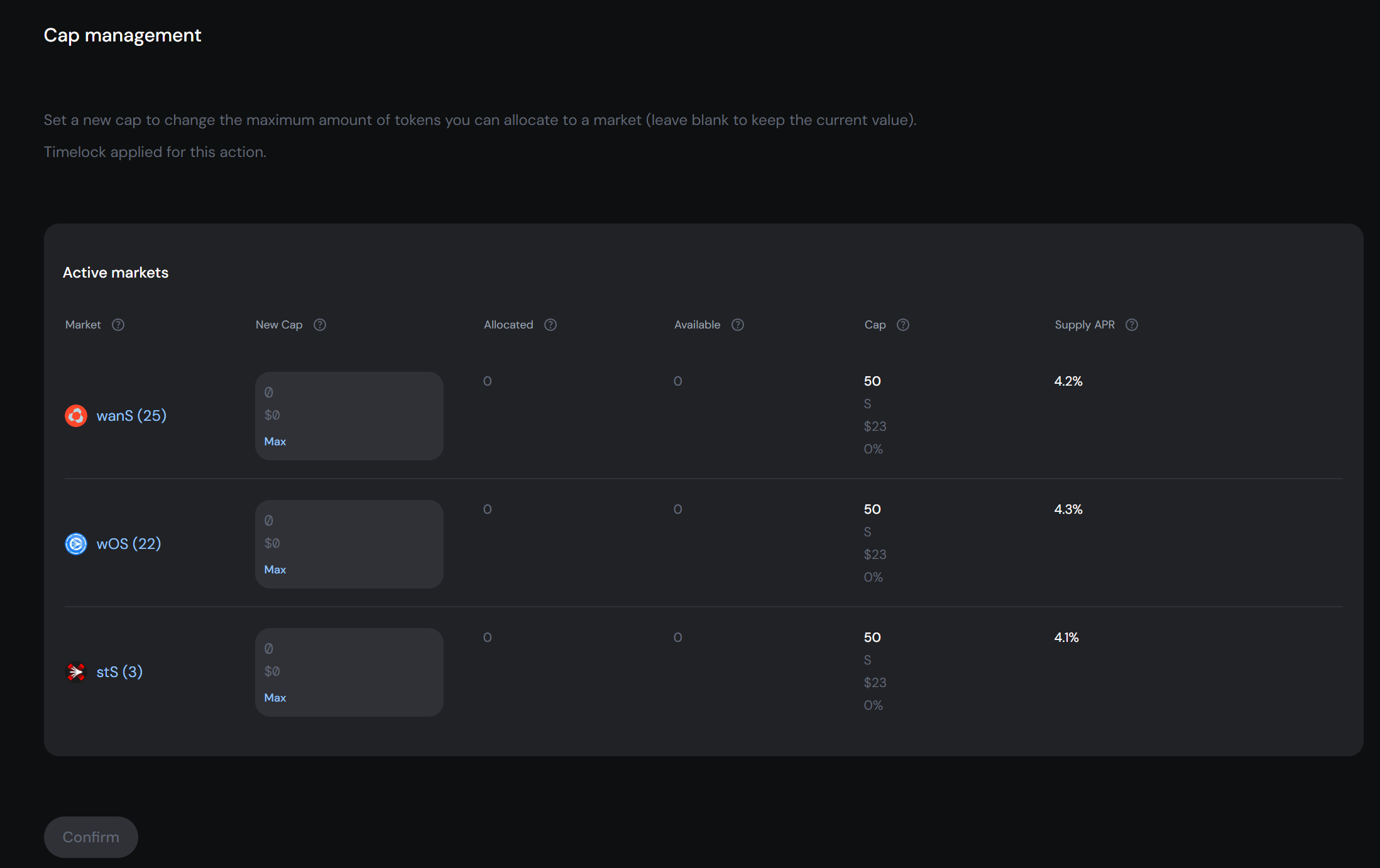The height and width of the screenshot is (868, 1380).
Task: Open the New Cap help tooltip
Action: point(319,325)
